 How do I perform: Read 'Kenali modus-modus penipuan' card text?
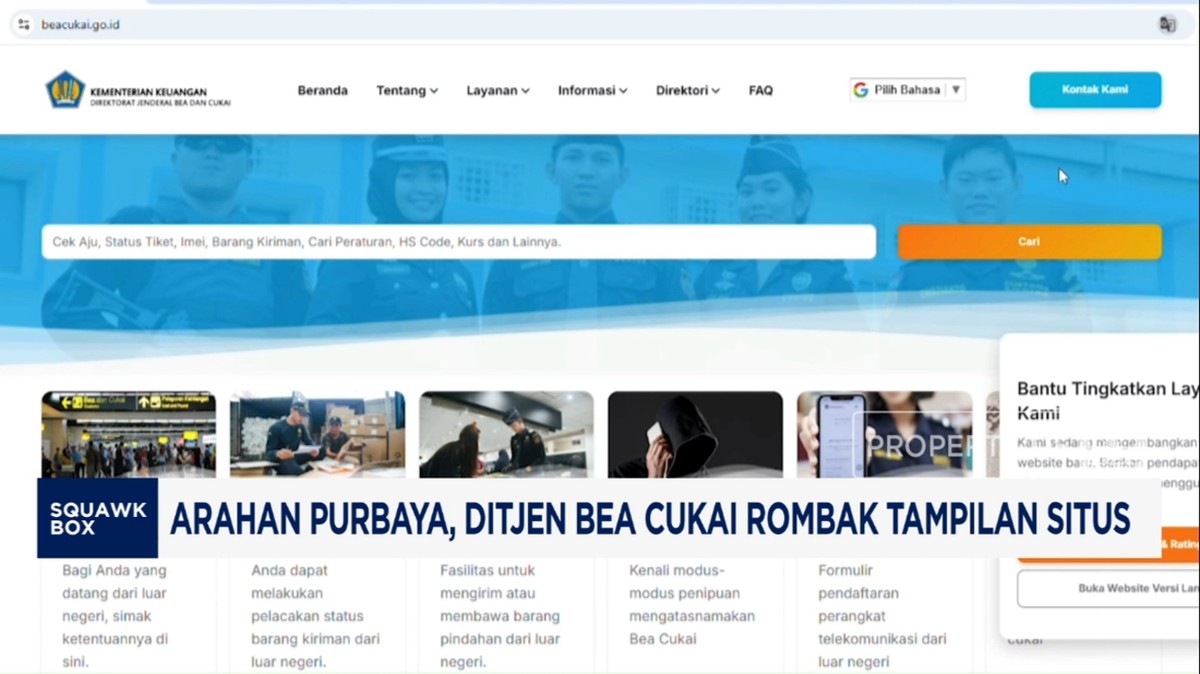click(x=692, y=605)
